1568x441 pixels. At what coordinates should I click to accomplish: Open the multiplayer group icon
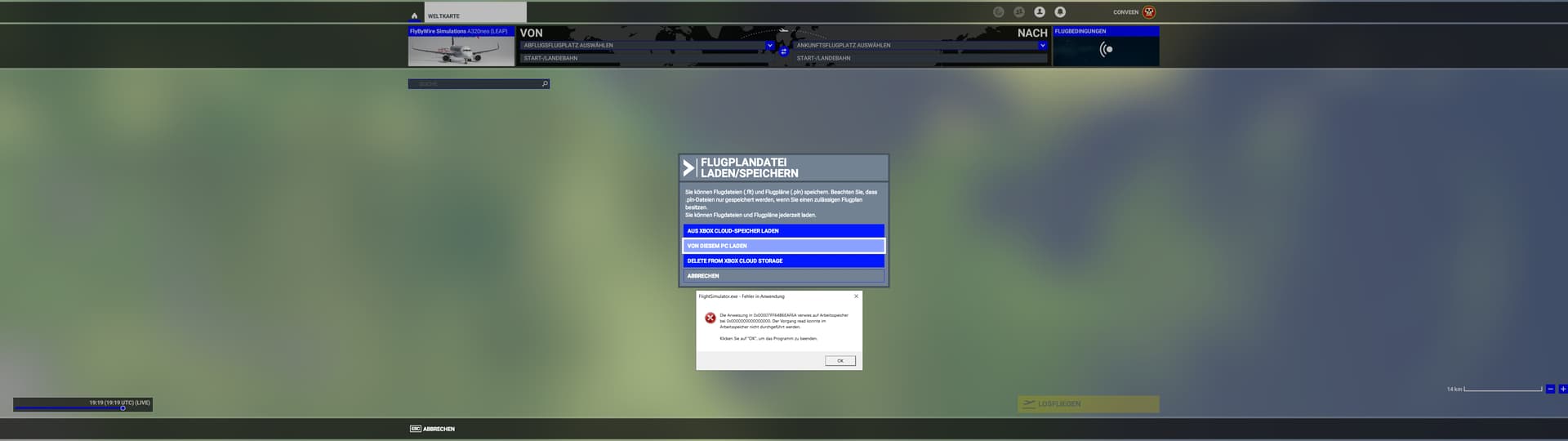1018,12
